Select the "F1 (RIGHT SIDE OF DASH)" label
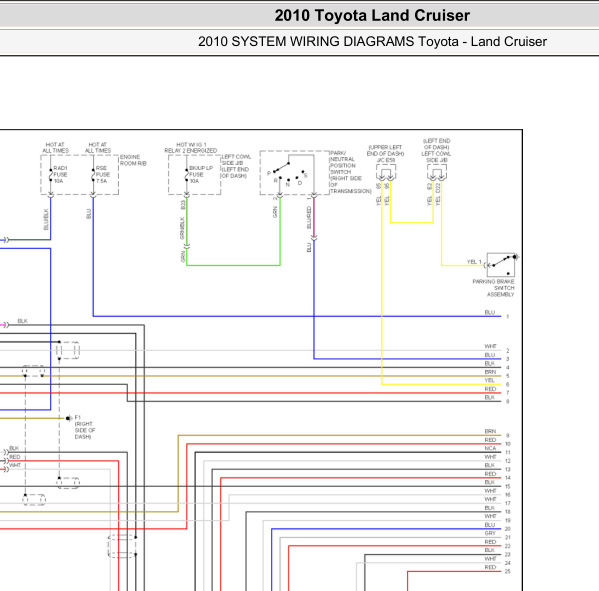The image size is (599, 591). [x=85, y=427]
